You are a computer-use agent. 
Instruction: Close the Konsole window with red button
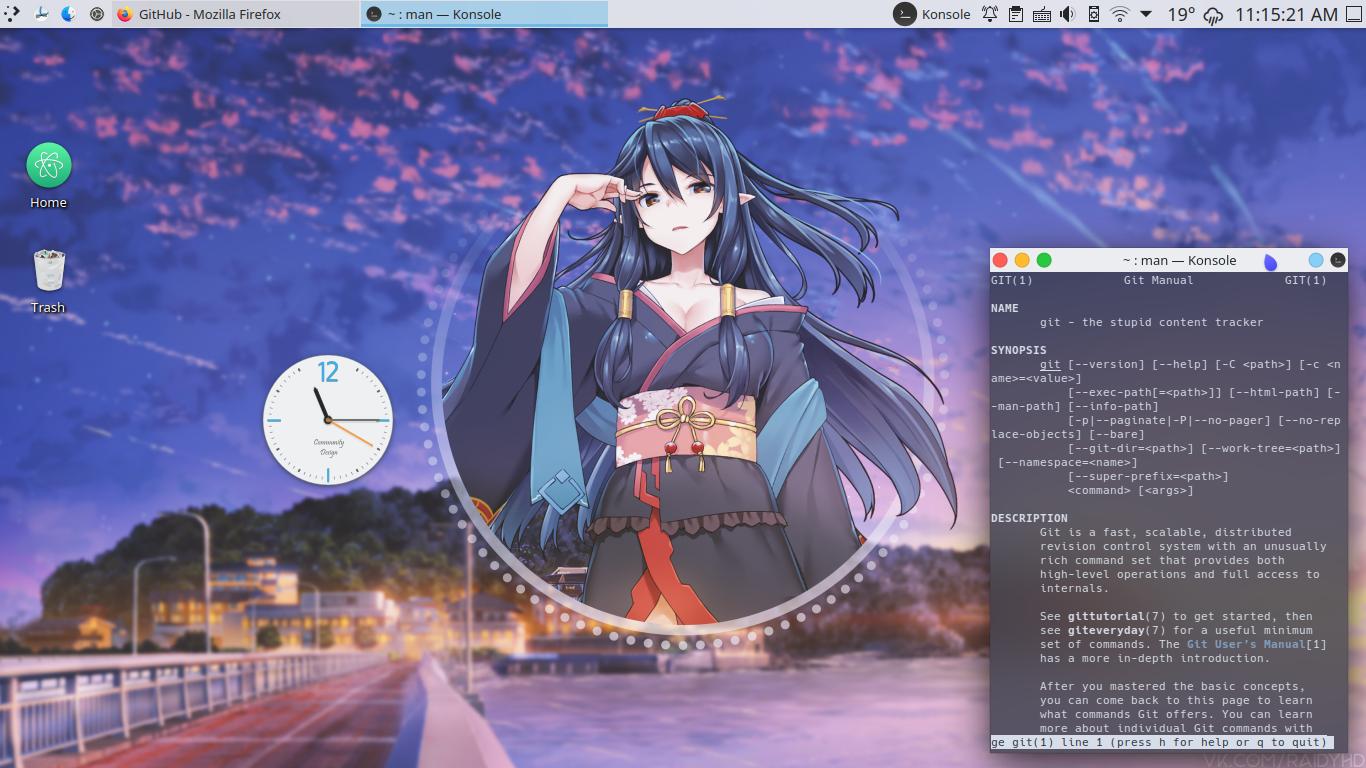(x=1000, y=260)
